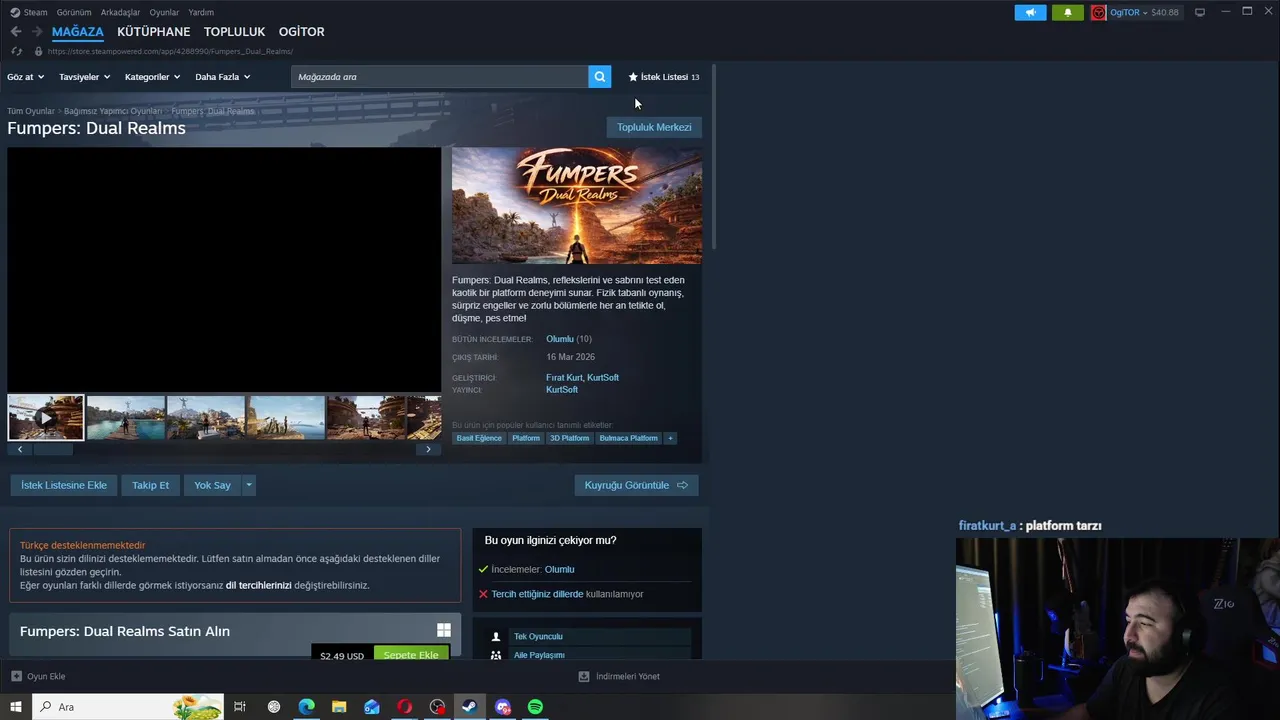Open Microsoft Edge from the taskbar

point(306,707)
